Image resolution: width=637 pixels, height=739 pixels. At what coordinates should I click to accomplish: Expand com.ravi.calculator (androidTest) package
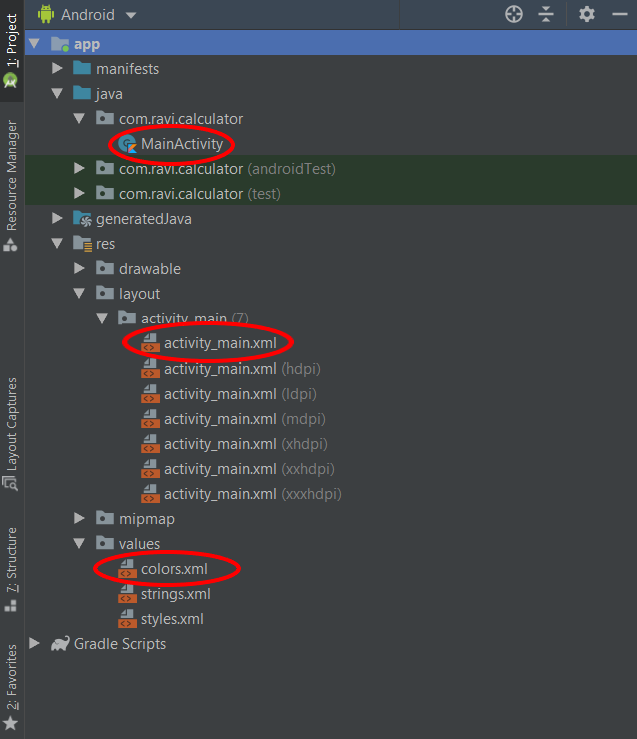pos(80,168)
